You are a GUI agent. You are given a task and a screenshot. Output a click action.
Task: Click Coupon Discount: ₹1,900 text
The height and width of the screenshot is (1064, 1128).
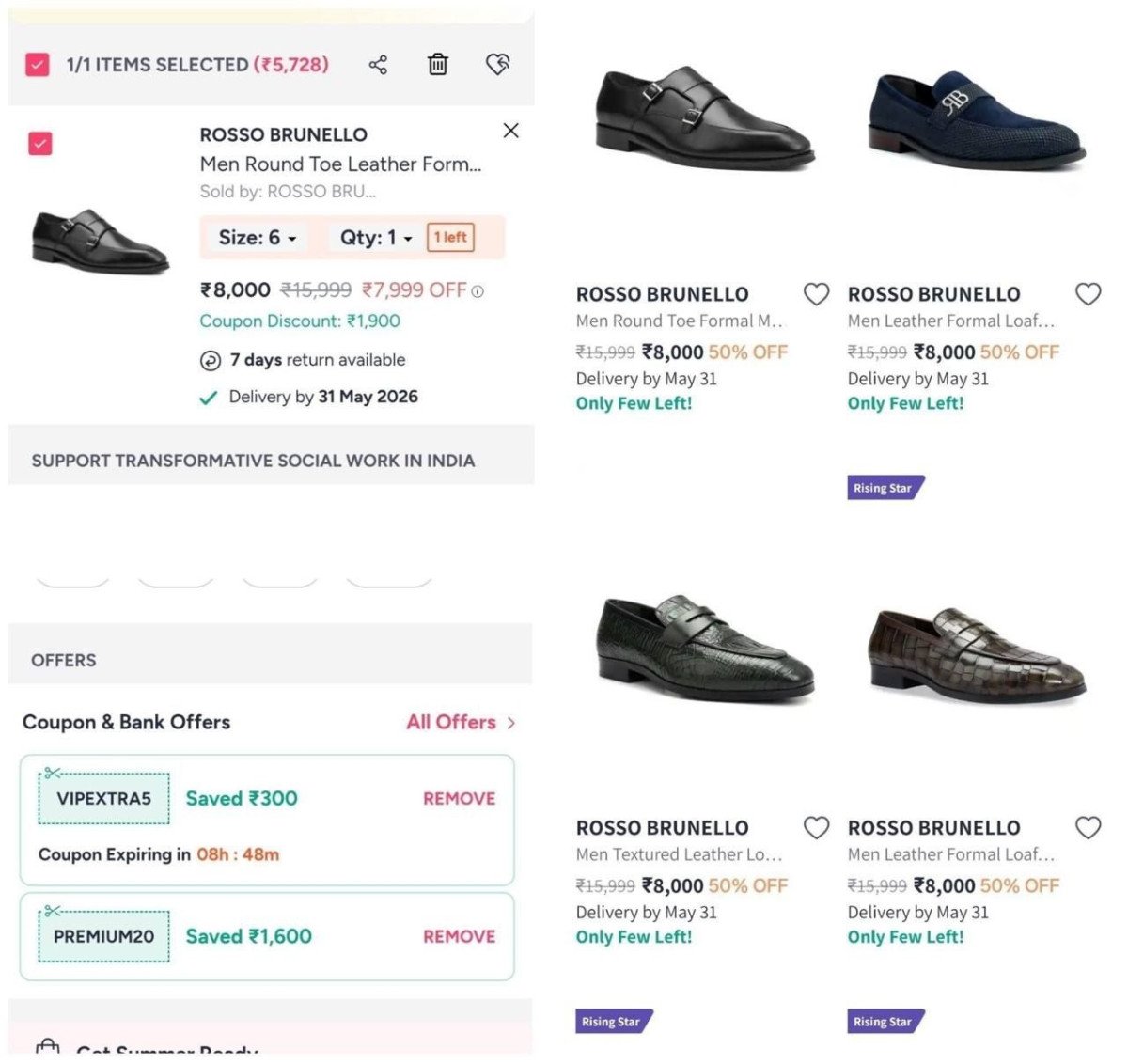click(x=300, y=321)
